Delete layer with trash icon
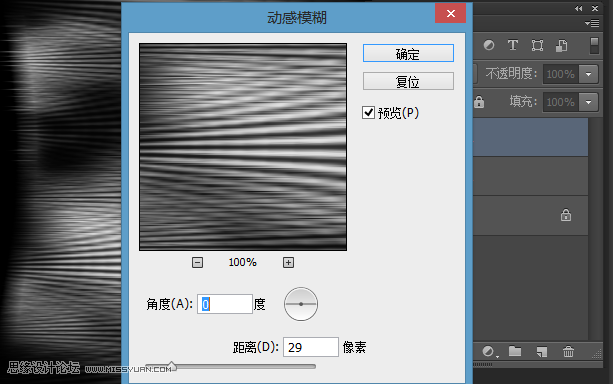 tap(568, 352)
